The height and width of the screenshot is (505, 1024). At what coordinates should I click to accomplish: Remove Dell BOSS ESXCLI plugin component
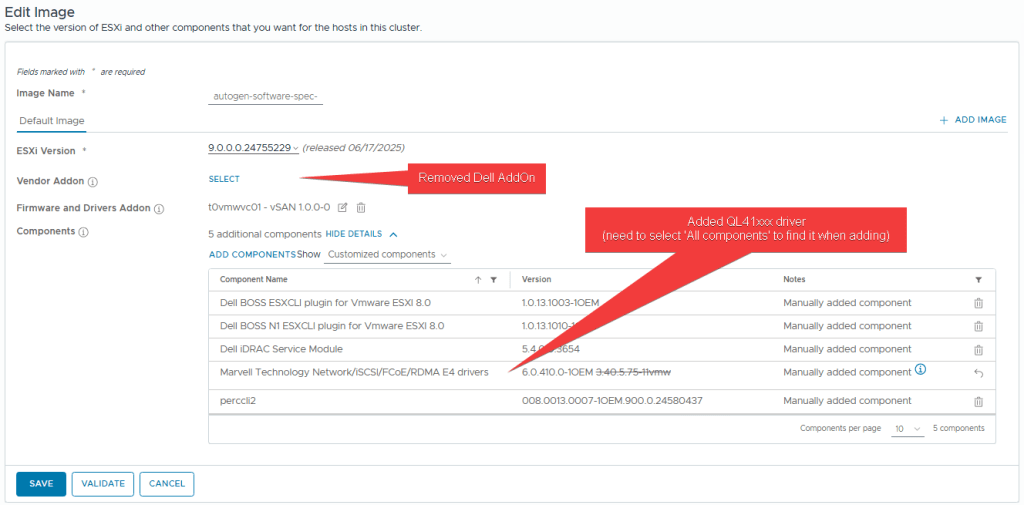click(978, 303)
